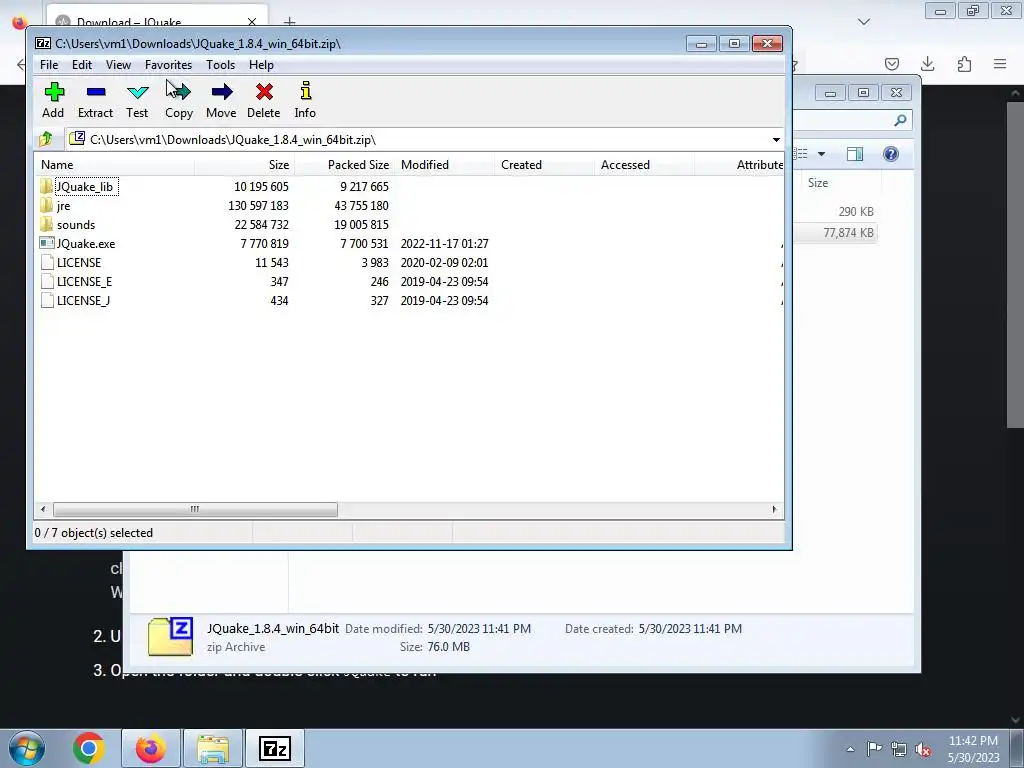Show hidden system tray icons

tap(850, 749)
